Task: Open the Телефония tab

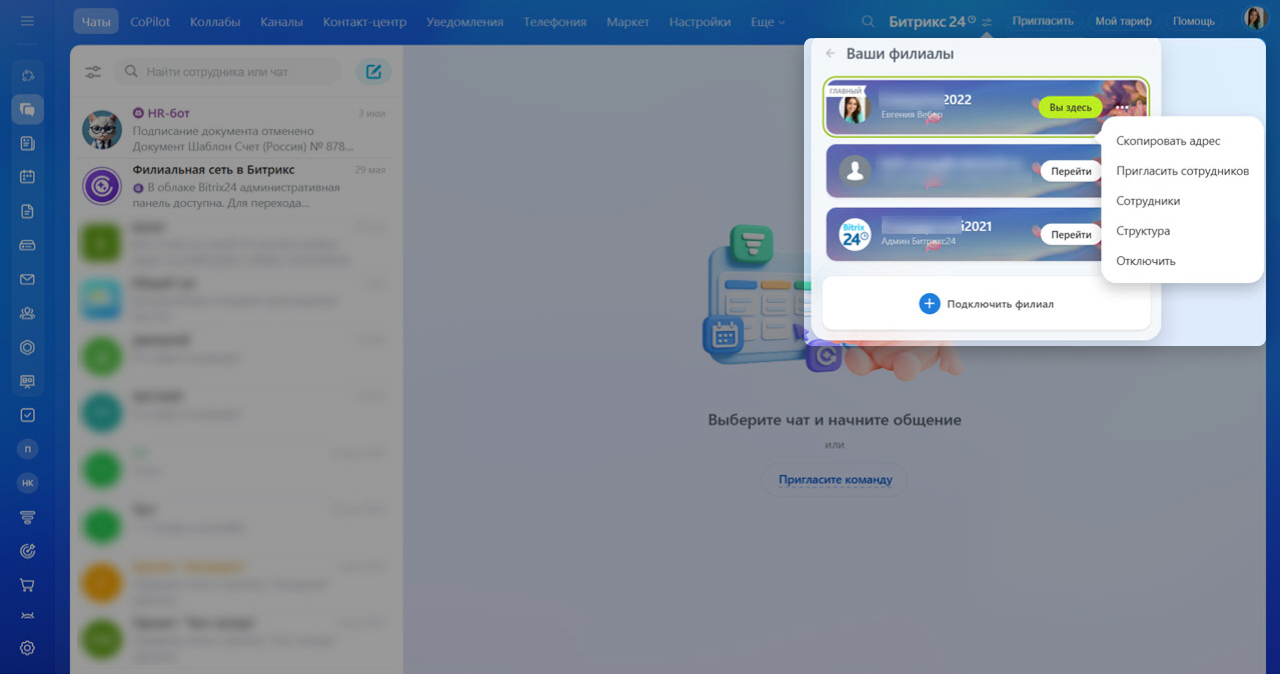Action: (x=555, y=21)
